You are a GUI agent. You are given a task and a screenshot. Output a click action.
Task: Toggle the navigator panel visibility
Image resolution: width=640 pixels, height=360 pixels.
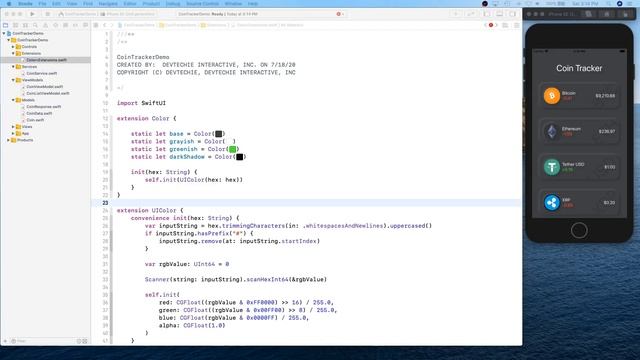click(487, 14)
